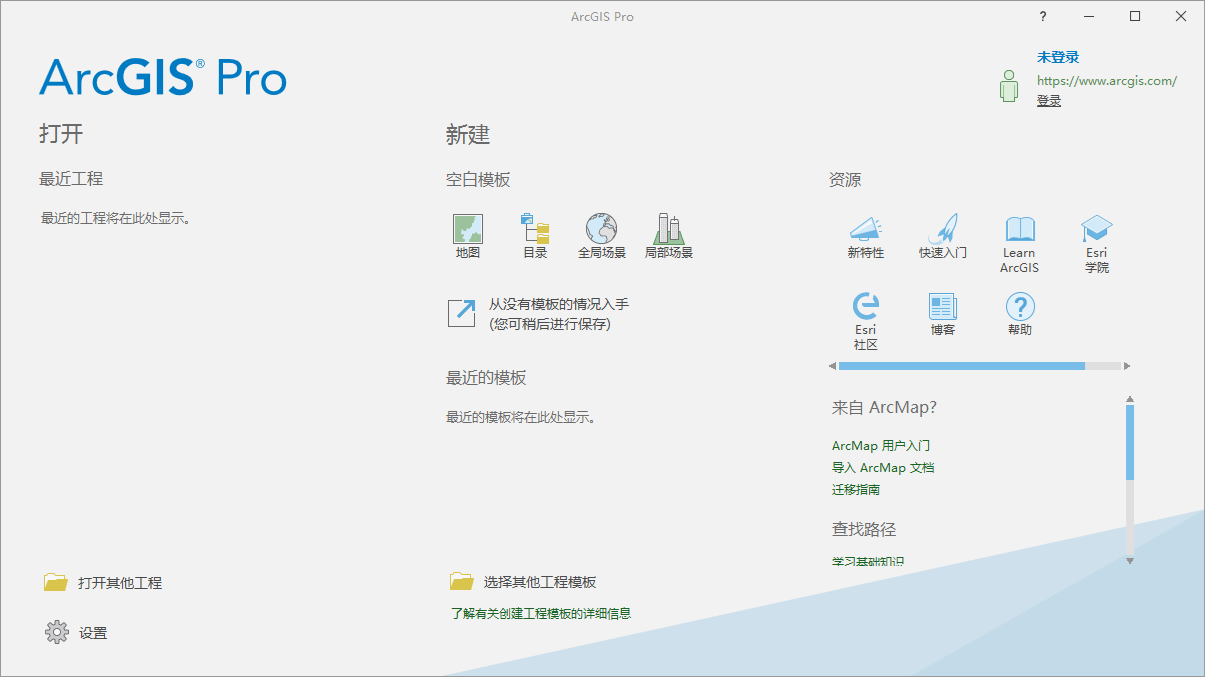Click the resources scrollbar left arrow
Viewport: 1205px width, 677px height.
click(833, 366)
